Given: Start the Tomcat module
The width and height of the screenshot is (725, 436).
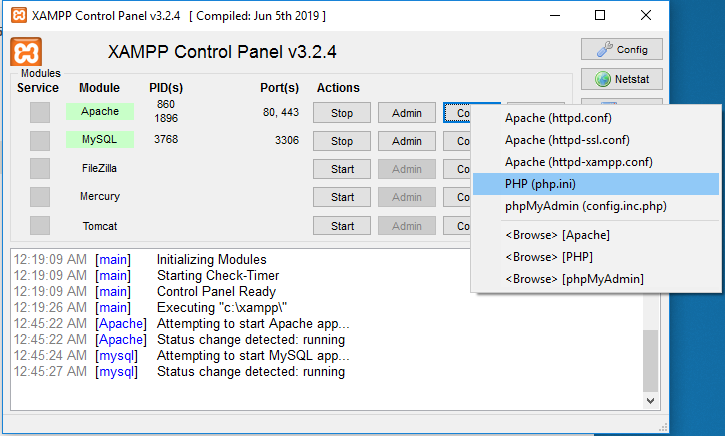Looking at the screenshot, I should click(342, 226).
